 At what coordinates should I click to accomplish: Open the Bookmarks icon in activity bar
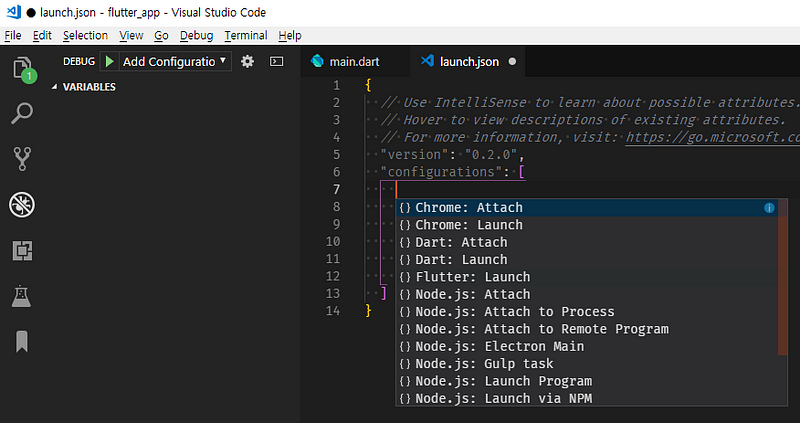pos(22,341)
